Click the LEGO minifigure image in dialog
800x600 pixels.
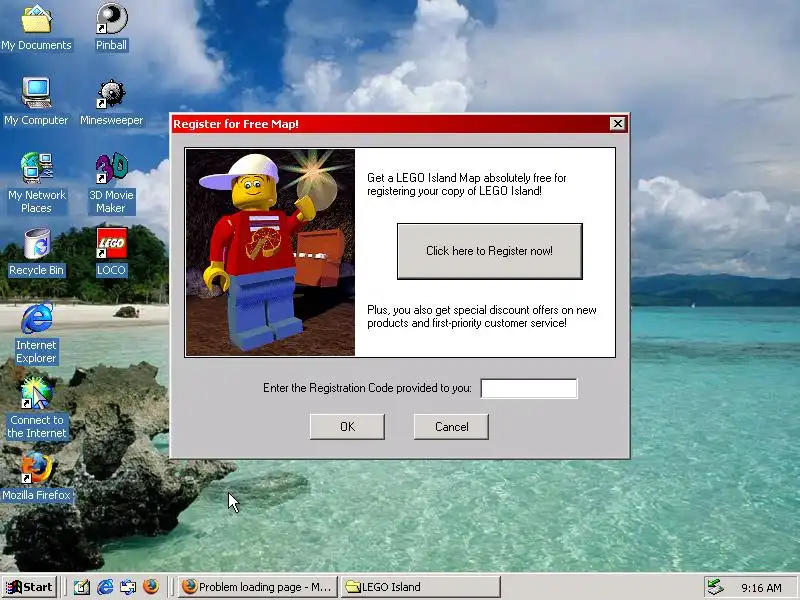(x=270, y=252)
